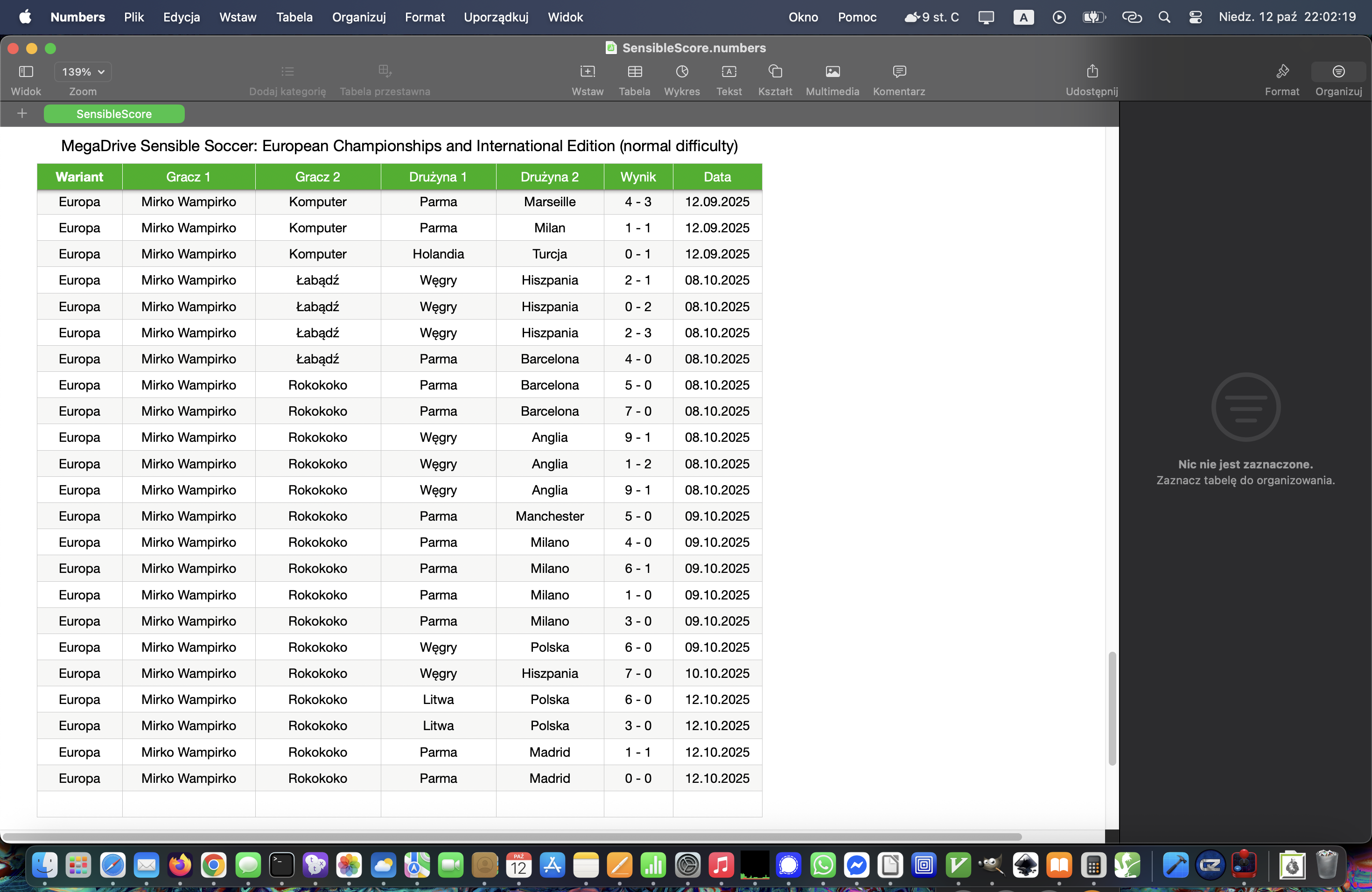Image resolution: width=1372 pixels, height=892 pixels.
Task: Add a new sheet with plus button
Action: (22, 113)
